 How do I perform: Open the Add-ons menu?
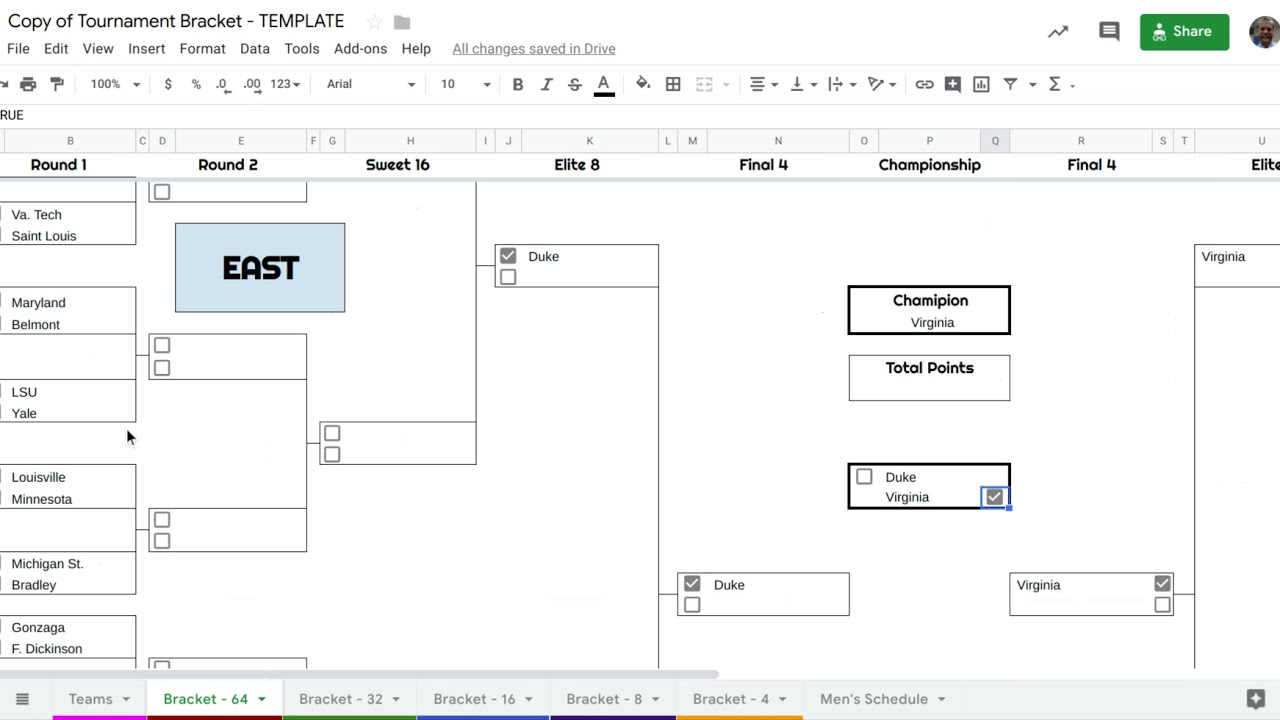pos(360,48)
